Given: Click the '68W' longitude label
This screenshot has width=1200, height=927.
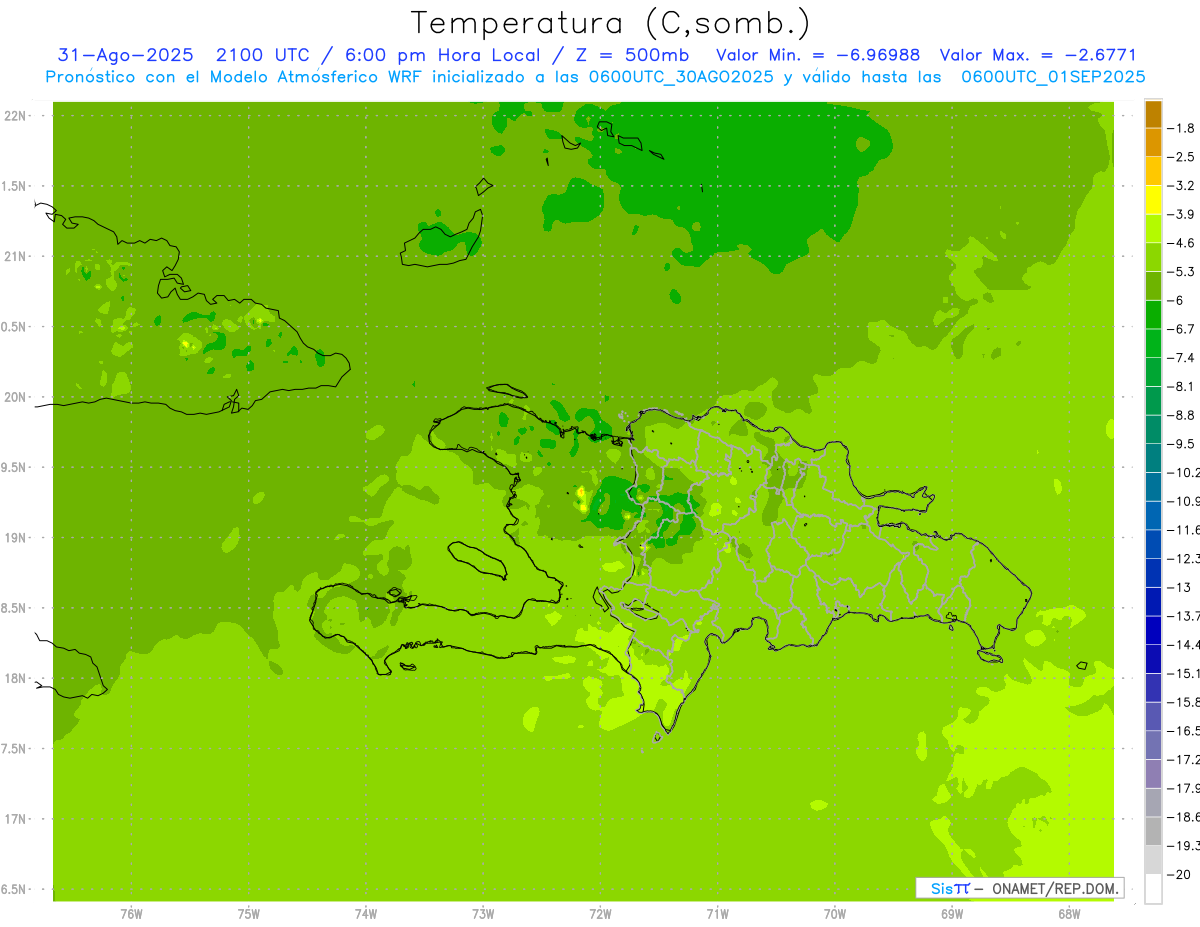Looking at the screenshot, I should (x=1069, y=914).
